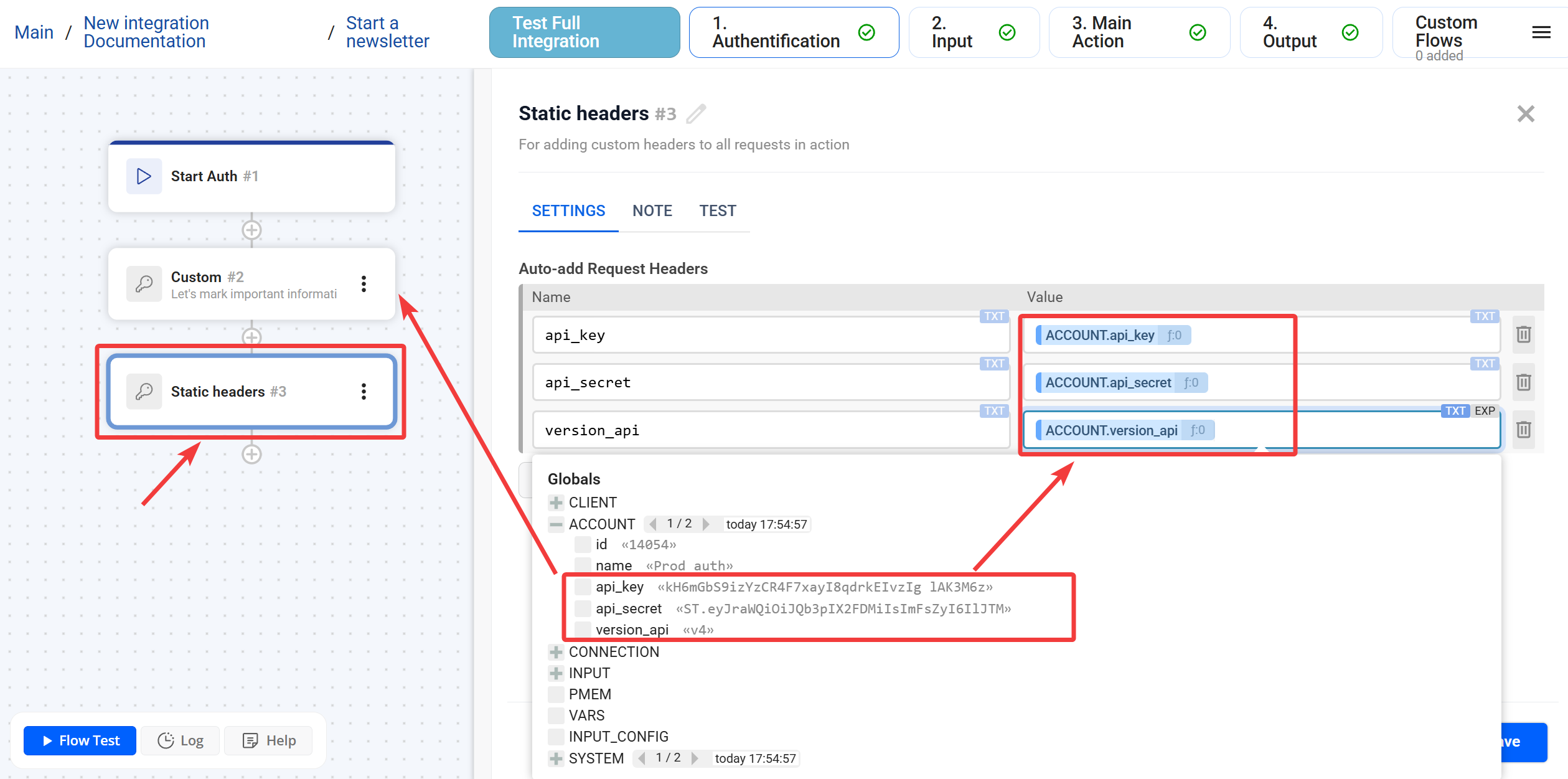The height and width of the screenshot is (779, 1568).
Task: Open three-dot menu on Static headers #3 node
Action: click(x=364, y=392)
